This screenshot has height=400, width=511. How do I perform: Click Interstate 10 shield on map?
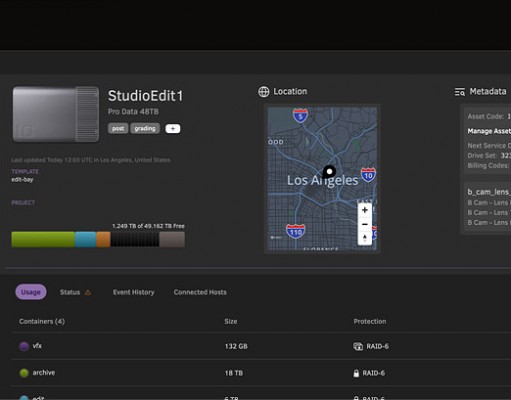pos(368,175)
